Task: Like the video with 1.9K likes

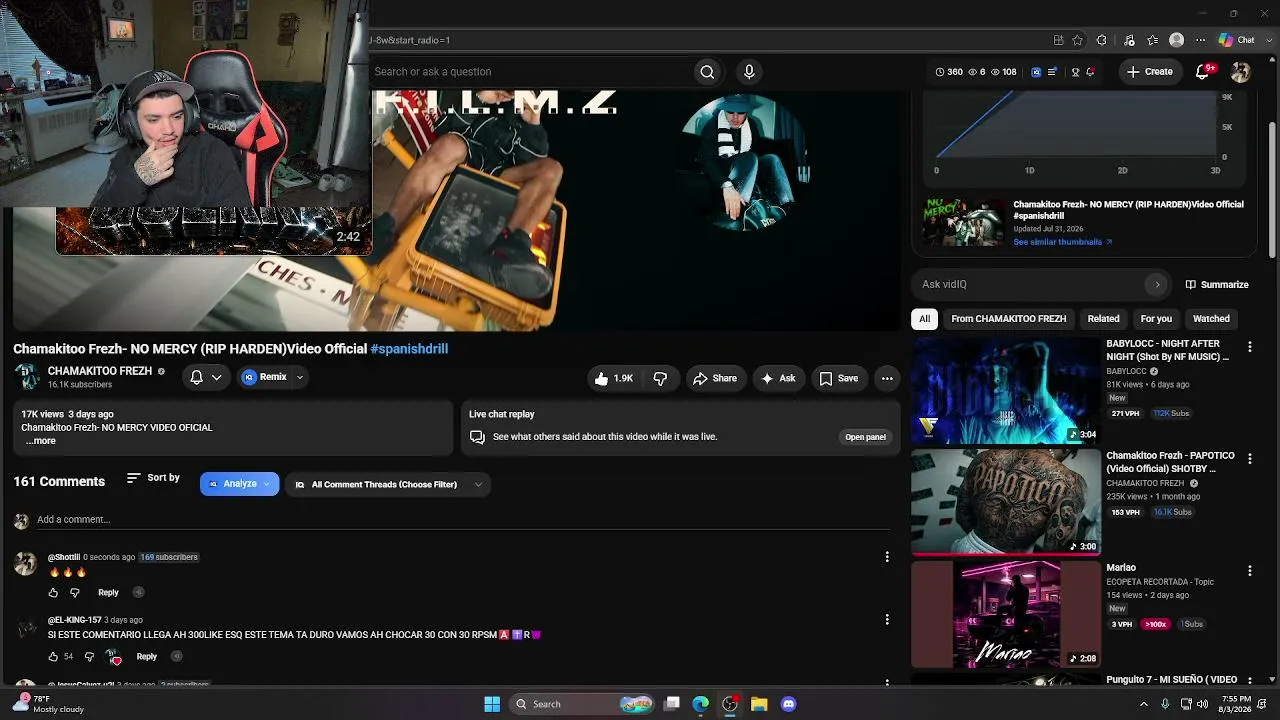Action: coord(614,378)
